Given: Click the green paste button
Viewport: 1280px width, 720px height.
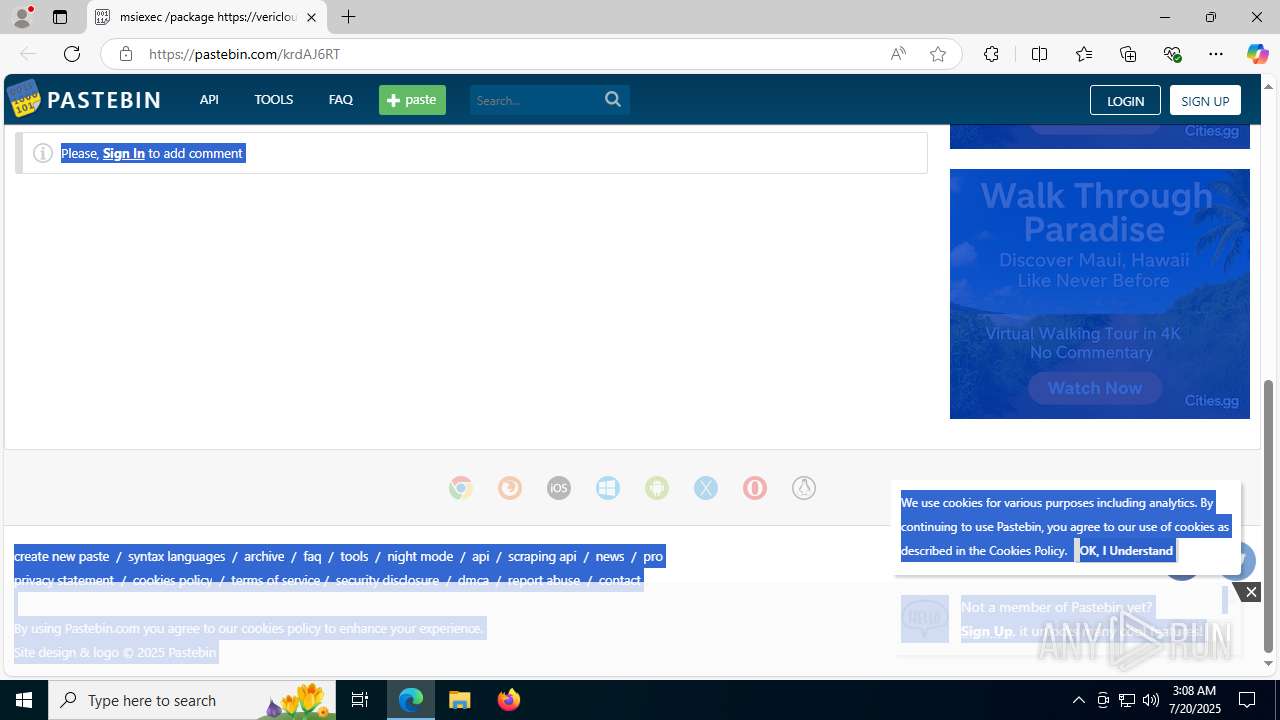Looking at the screenshot, I should (412, 100).
